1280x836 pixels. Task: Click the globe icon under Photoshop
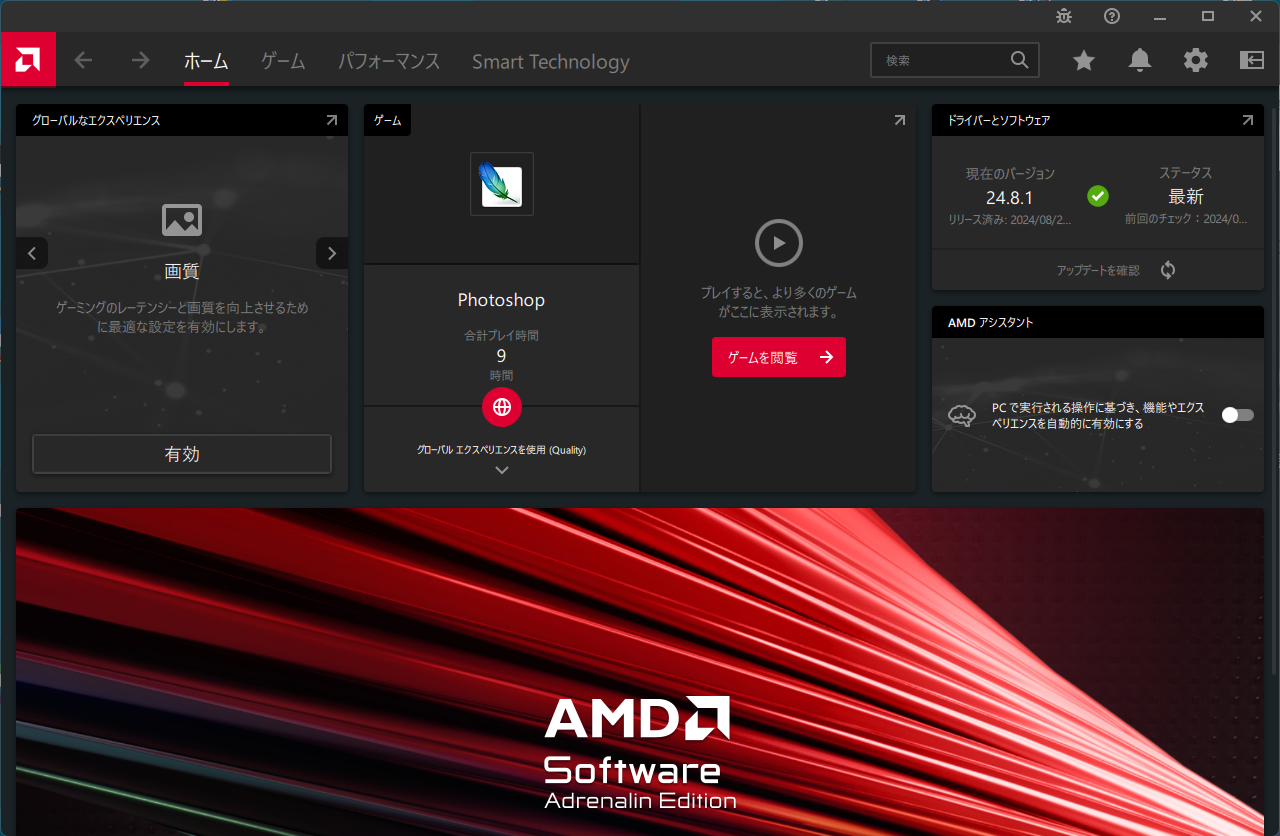[501, 407]
